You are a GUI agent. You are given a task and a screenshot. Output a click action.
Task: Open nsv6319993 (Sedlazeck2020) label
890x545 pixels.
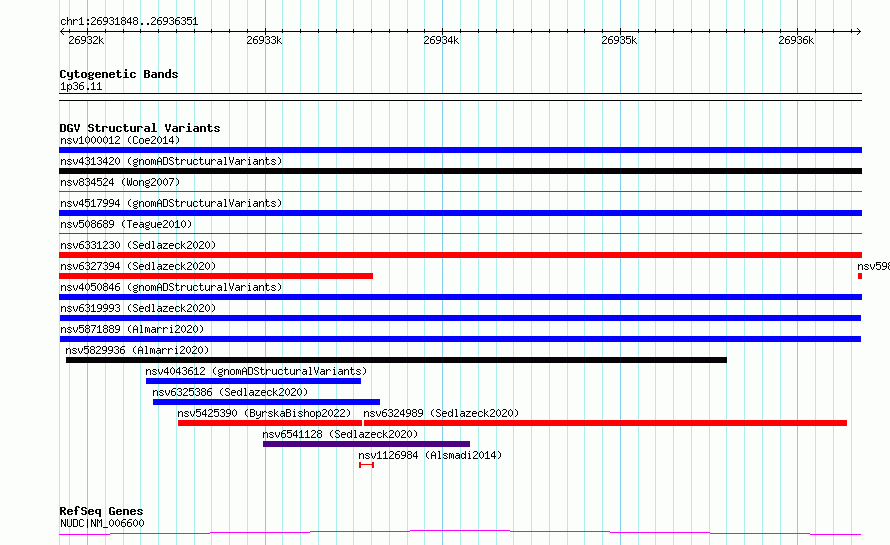(138, 308)
